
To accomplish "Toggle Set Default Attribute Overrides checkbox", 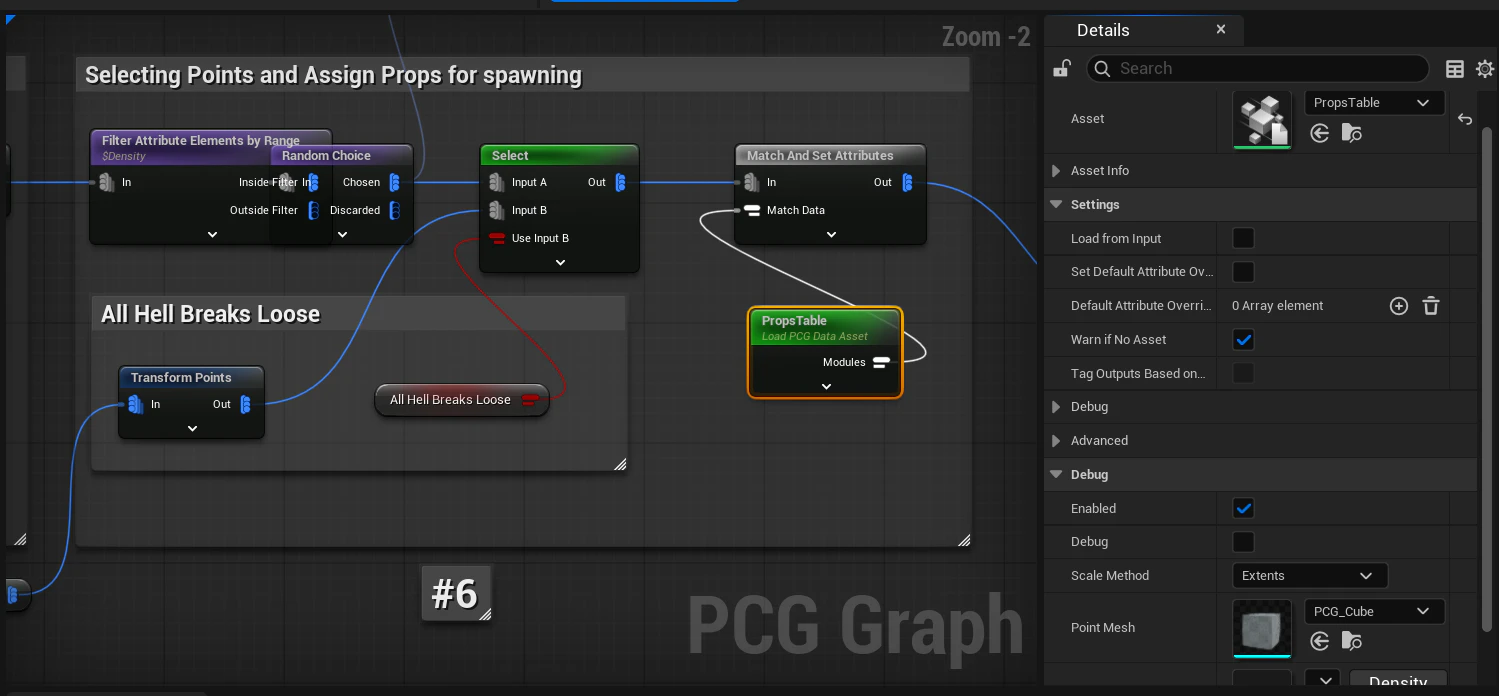I will coord(1243,272).
